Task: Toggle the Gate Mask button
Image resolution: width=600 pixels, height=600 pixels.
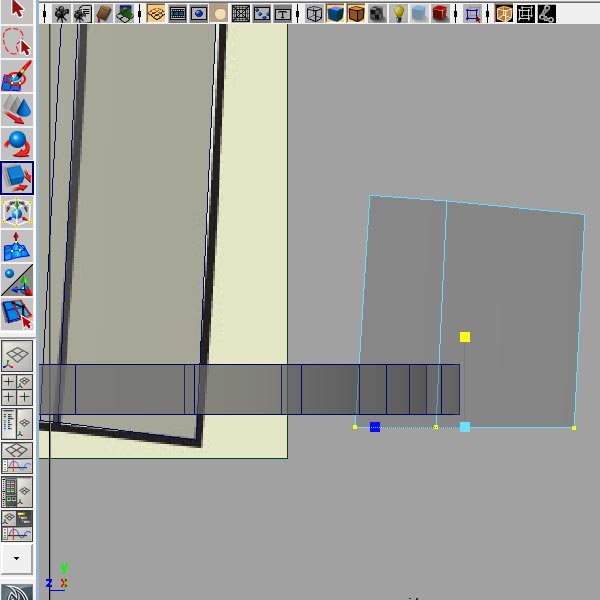Action: pyautogui.click(x=219, y=14)
